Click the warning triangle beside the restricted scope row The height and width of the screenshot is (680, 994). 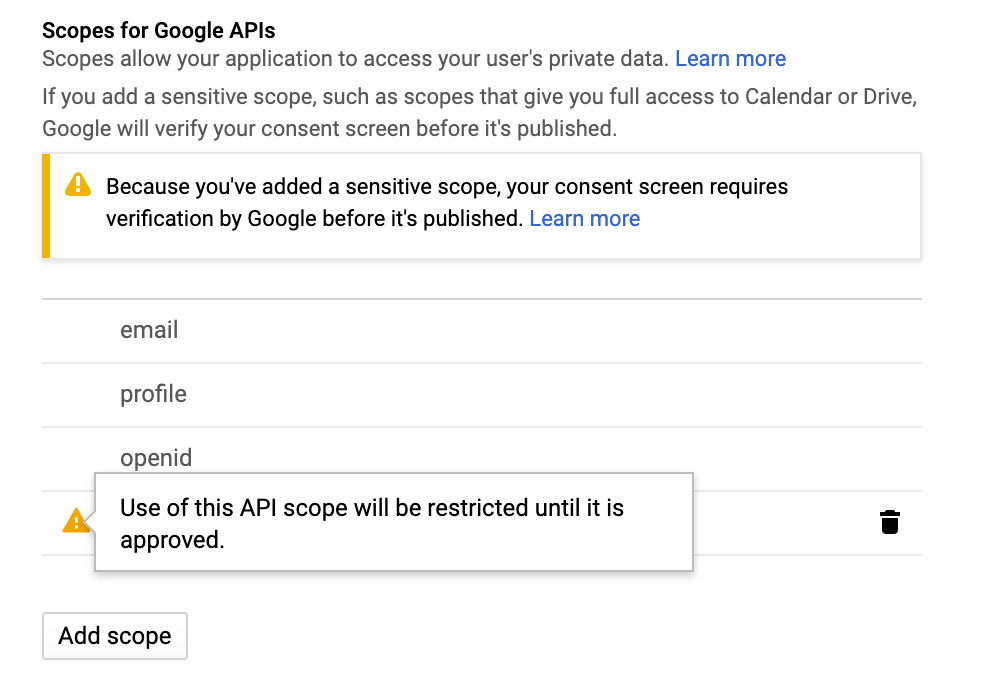tap(77, 521)
